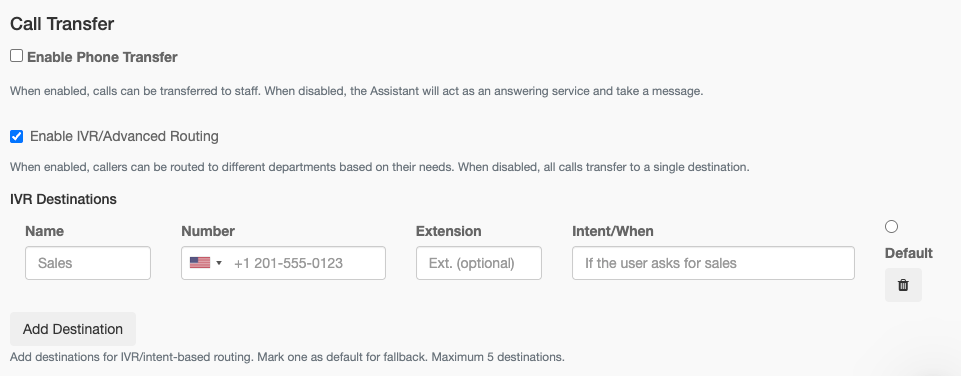The image size is (961, 376).
Task: Uncheck the Enable IVR/Advanced Routing checkbox
Action: 17,136
